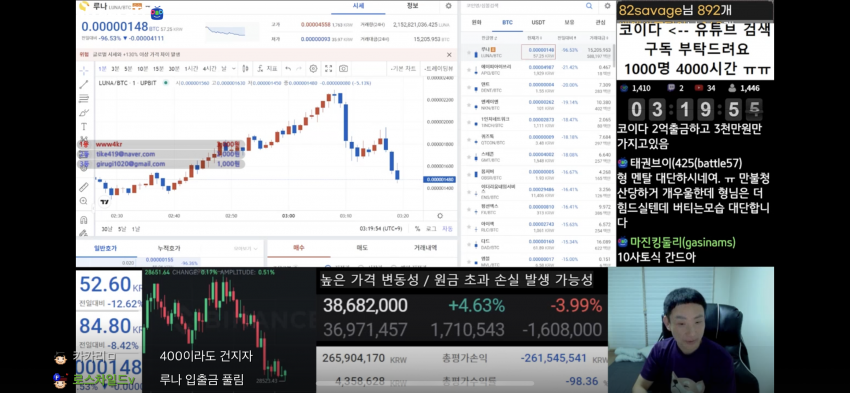850x393 pixels.
Task: Select the text annotation tool
Action: point(84,127)
